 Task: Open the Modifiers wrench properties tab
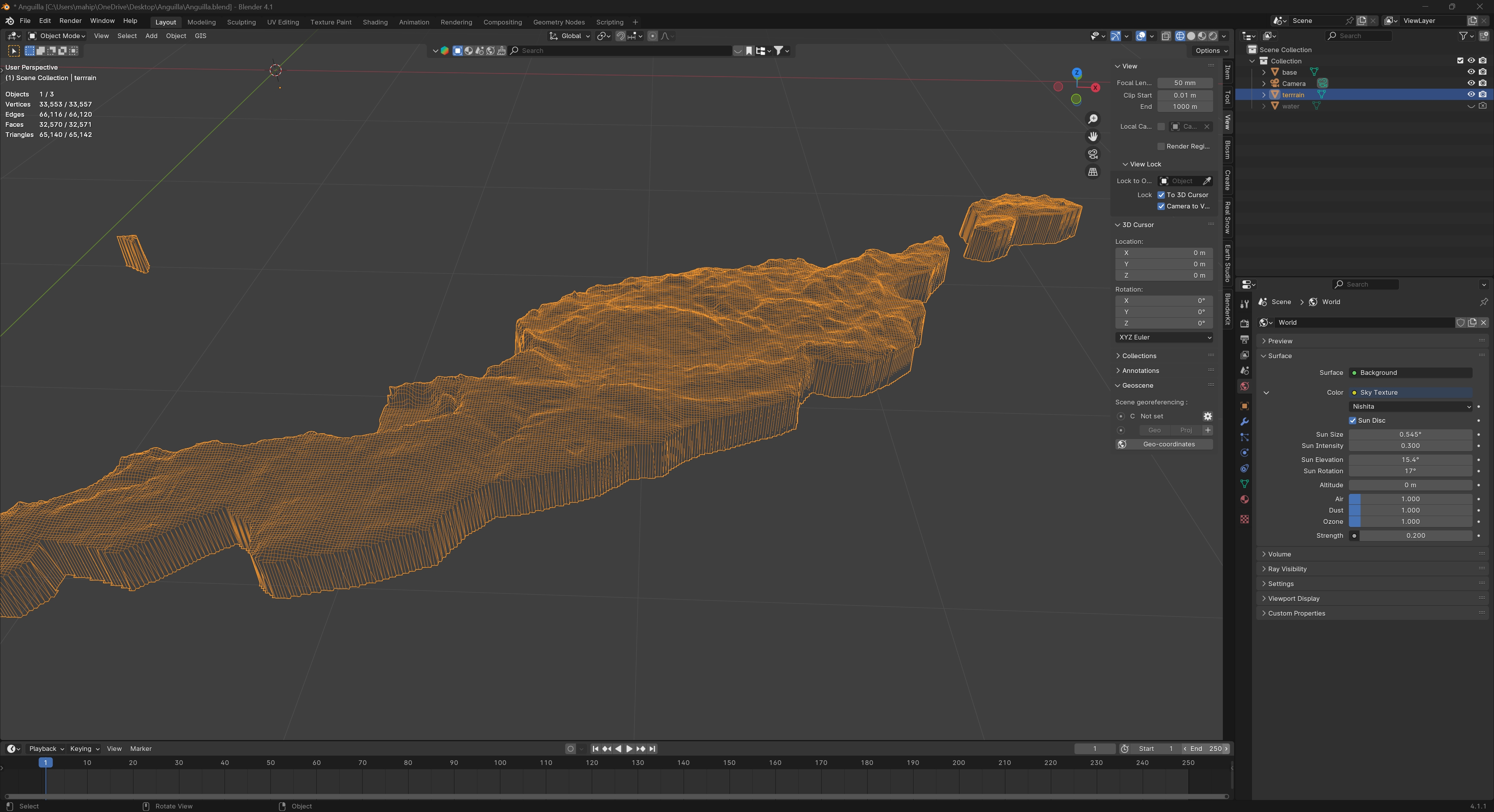pos(1244,421)
